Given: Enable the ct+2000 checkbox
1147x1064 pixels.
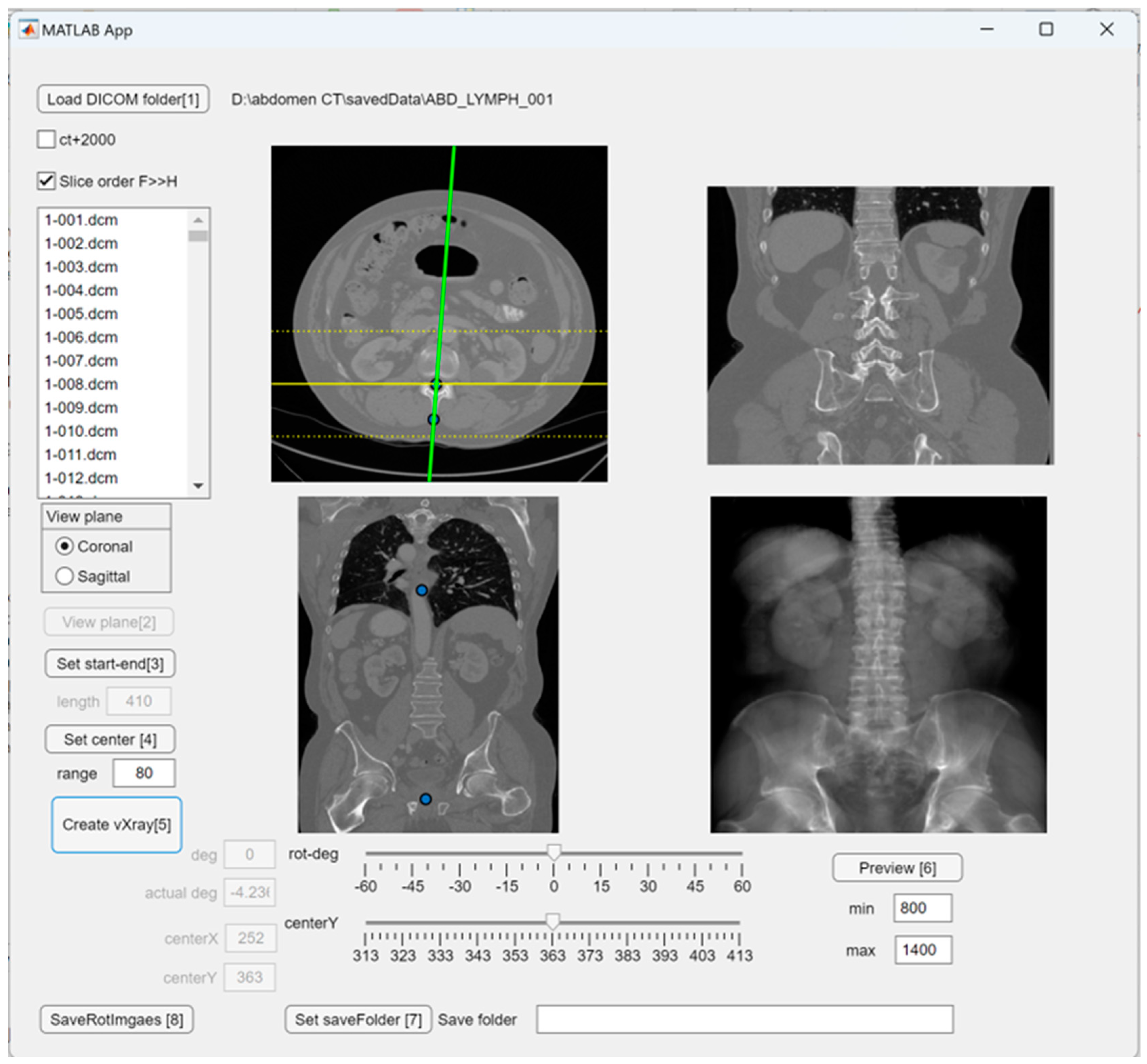Looking at the screenshot, I should (x=47, y=139).
